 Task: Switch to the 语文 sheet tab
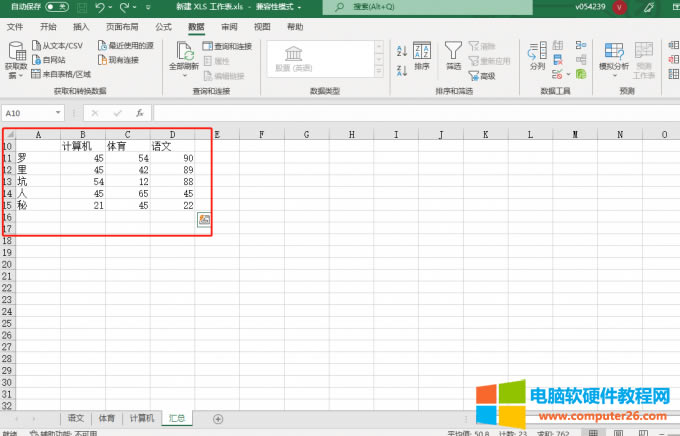coord(75,418)
